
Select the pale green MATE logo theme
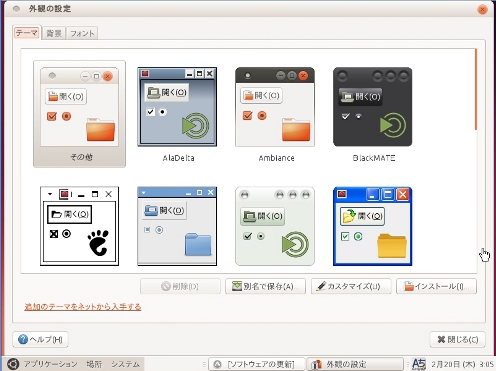275,226
